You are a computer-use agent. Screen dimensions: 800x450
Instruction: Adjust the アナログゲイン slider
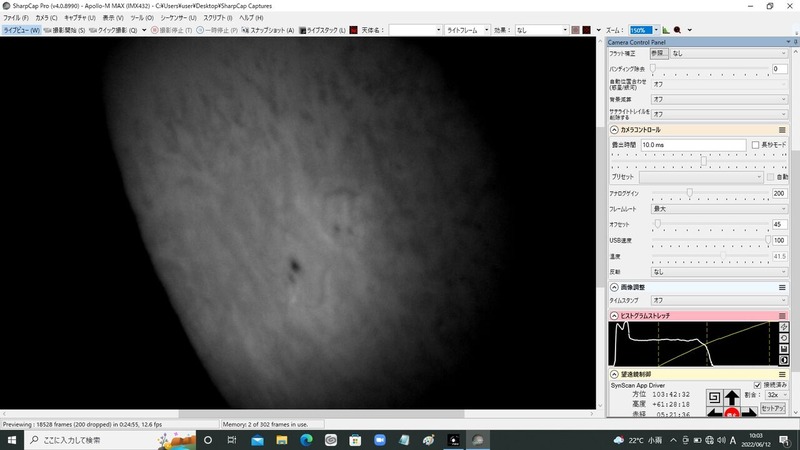pyautogui.click(x=689, y=192)
